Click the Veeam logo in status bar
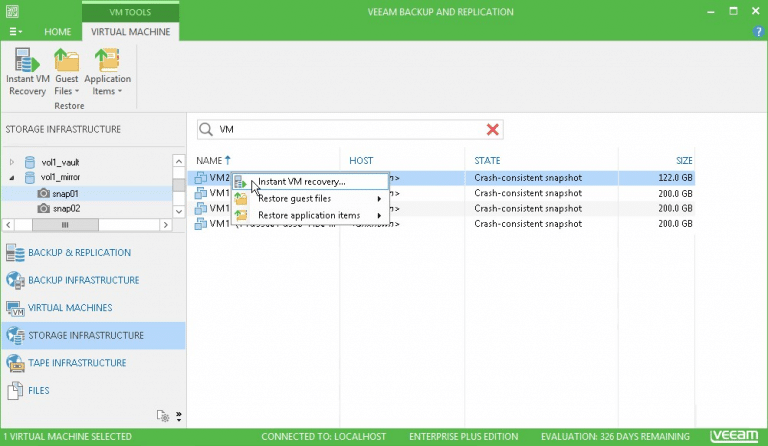768x446 pixels. coord(734,436)
